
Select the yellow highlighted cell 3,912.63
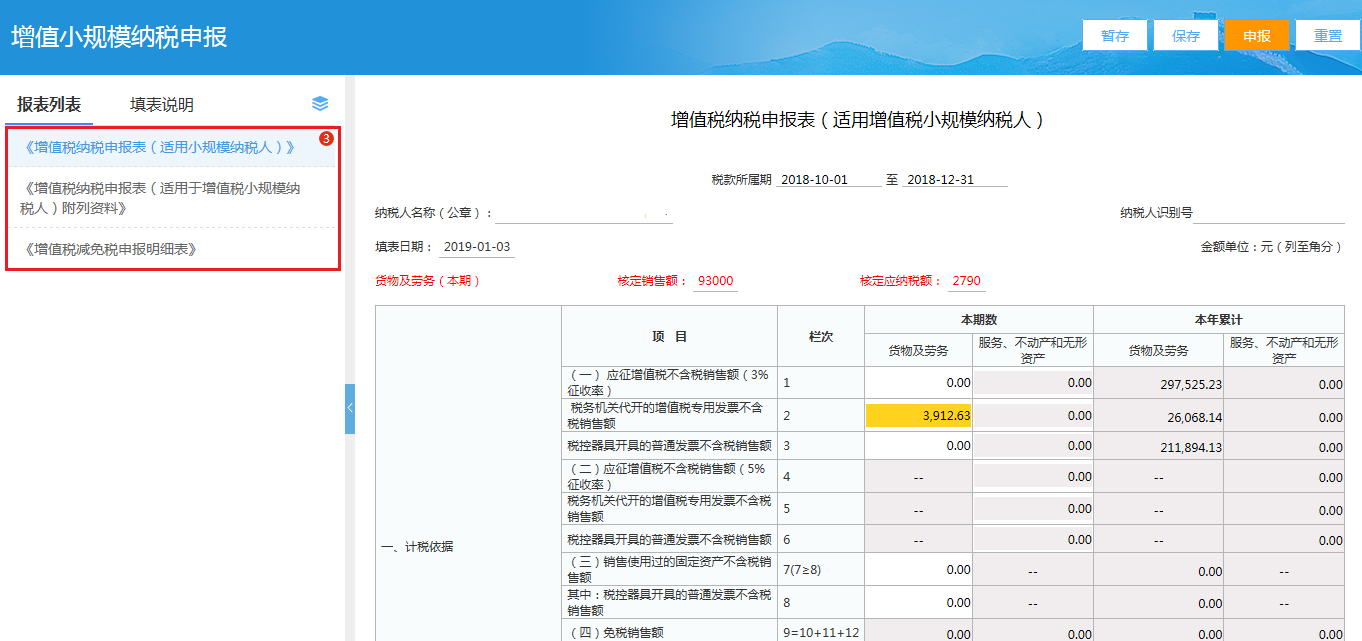917,414
